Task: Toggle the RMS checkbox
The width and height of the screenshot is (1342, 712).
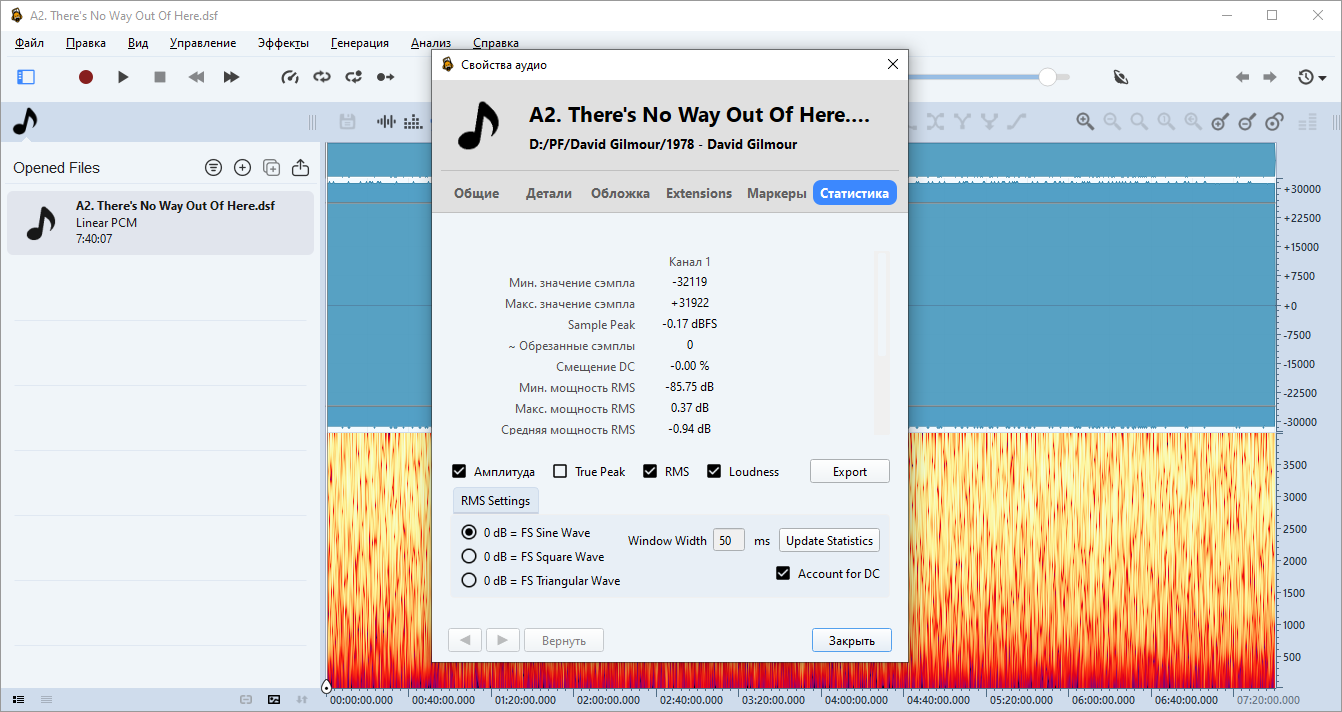Action: coord(650,471)
